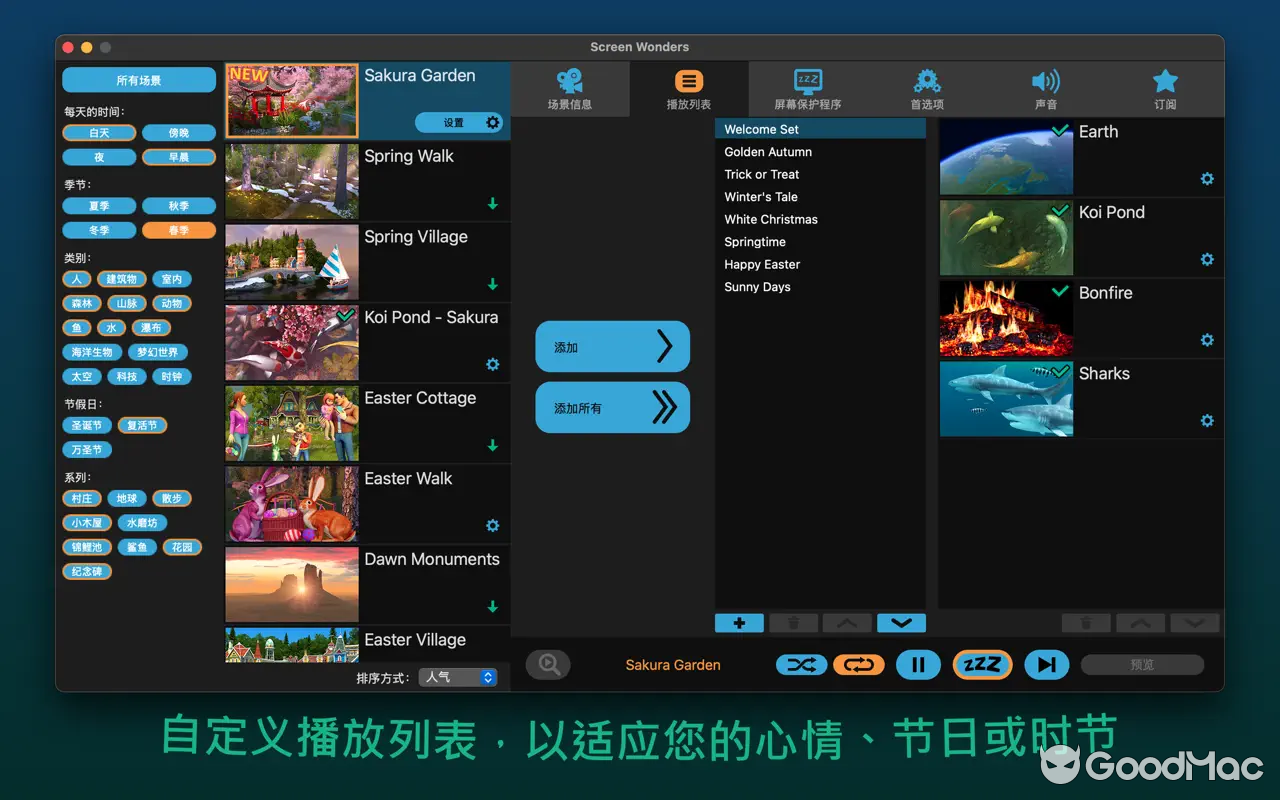The height and width of the screenshot is (800, 1280).
Task: Pause the current scene playback
Action: tap(918, 664)
